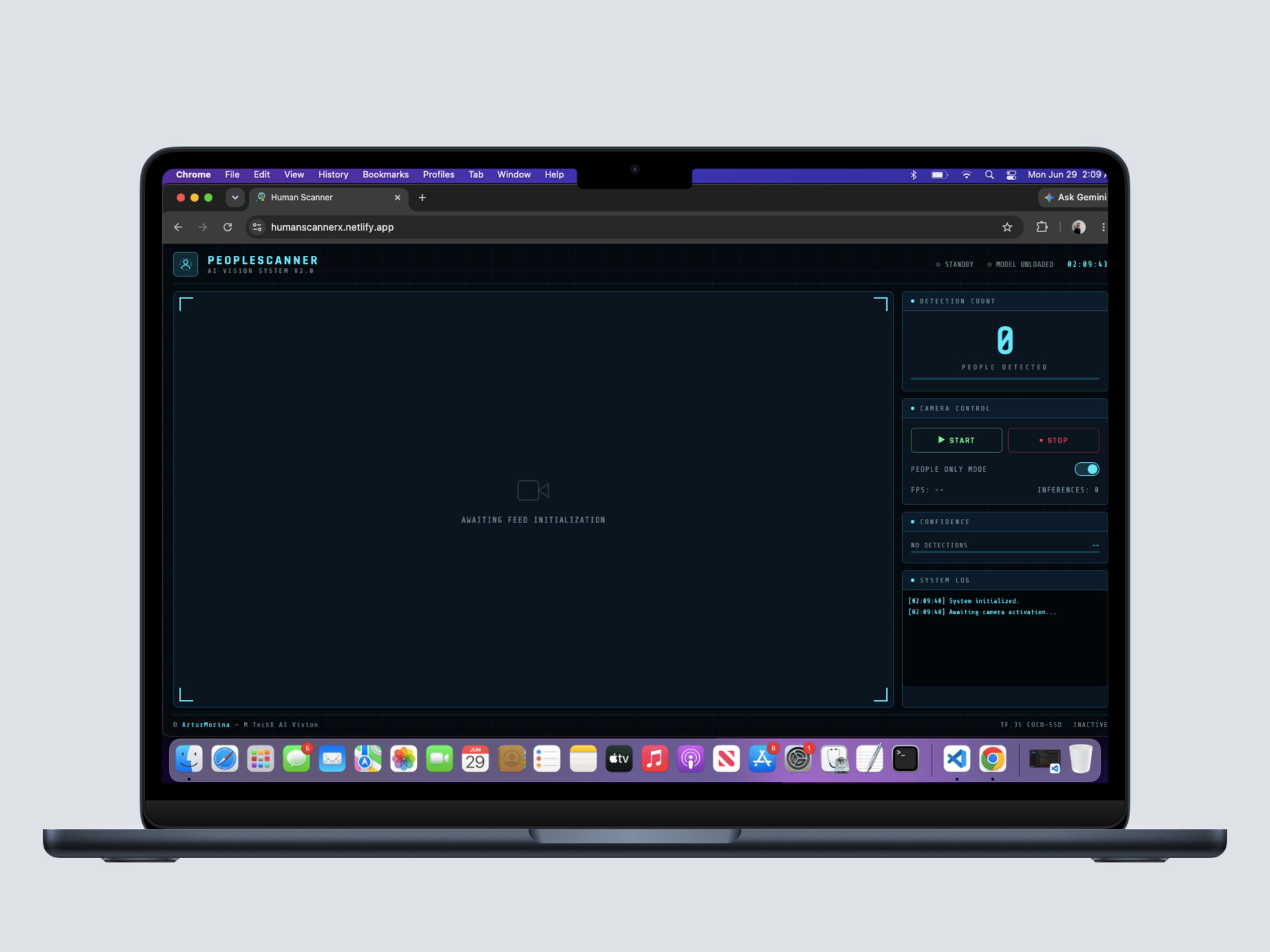Click the Wi-Fi status icon
Screen dimensions: 1270x952
click(x=966, y=175)
